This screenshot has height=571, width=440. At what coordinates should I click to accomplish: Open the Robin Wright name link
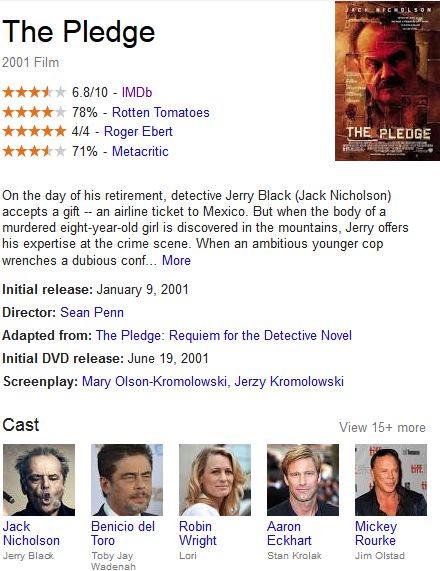tap(198, 533)
